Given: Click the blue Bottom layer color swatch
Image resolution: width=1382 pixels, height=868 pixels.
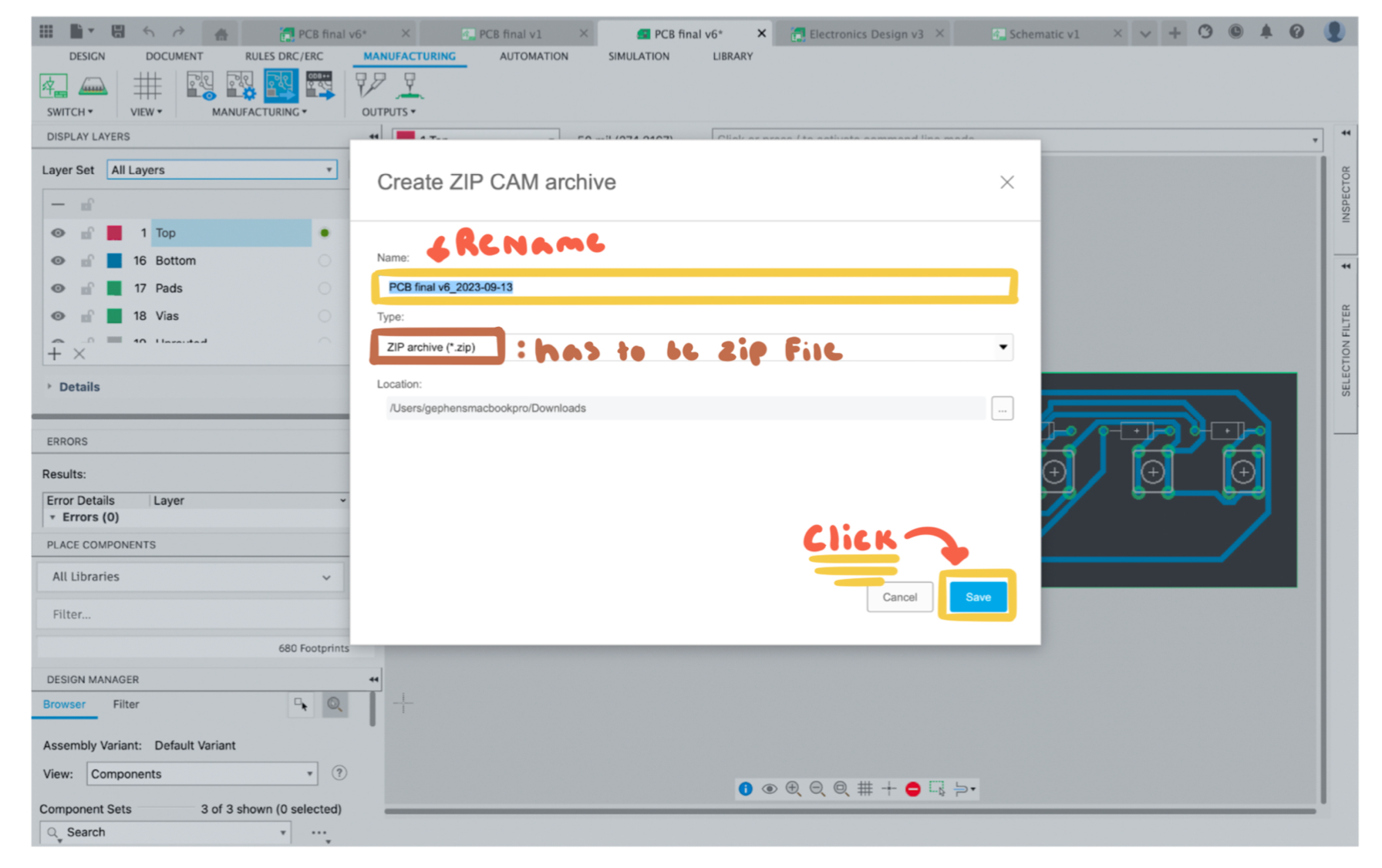Looking at the screenshot, I should pyautogui.click(x=114, y=261).
